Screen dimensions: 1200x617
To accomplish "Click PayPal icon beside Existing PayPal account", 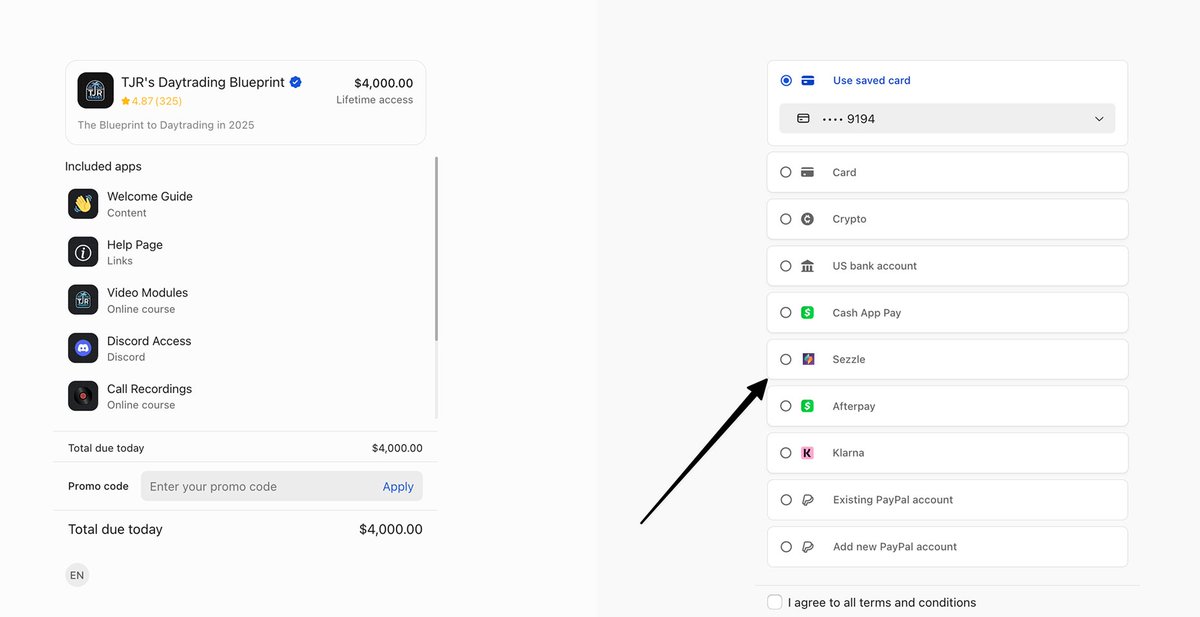I will [x=808, y=500].
